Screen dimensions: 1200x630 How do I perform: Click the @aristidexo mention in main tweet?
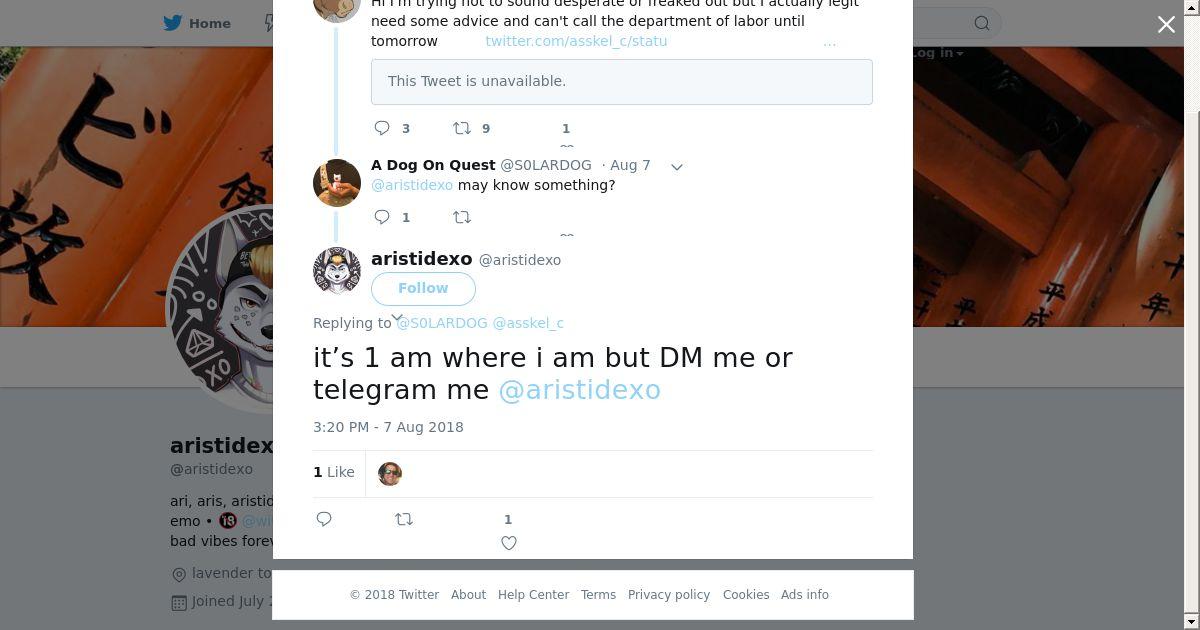point(579,390)
